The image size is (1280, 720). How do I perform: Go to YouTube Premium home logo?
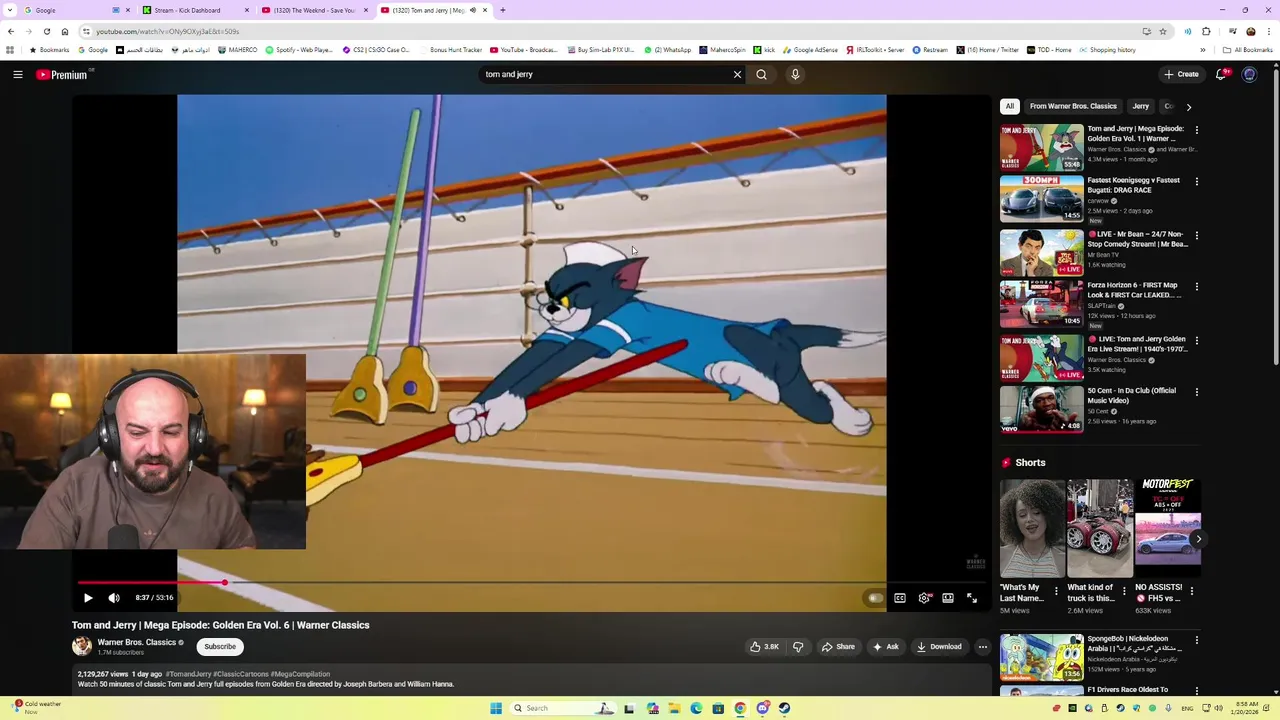[62, 74]
